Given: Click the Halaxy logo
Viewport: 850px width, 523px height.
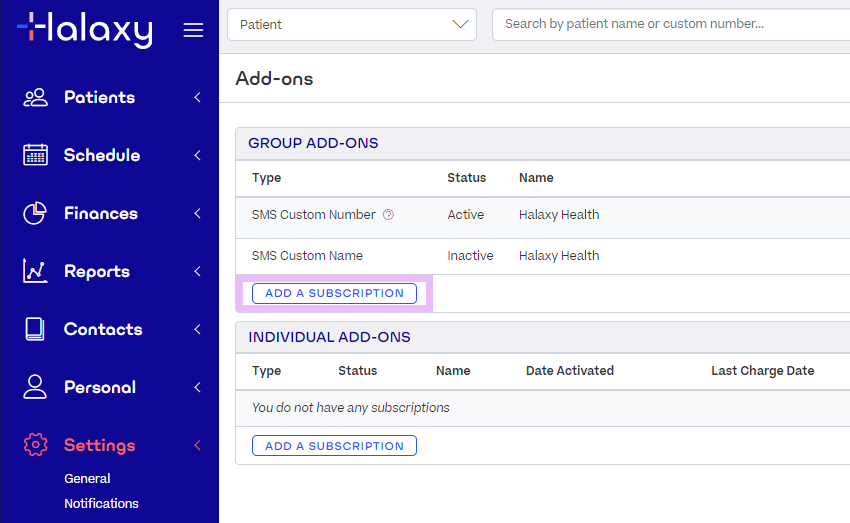Looking at the screenshot, I should tap(85, 29).
